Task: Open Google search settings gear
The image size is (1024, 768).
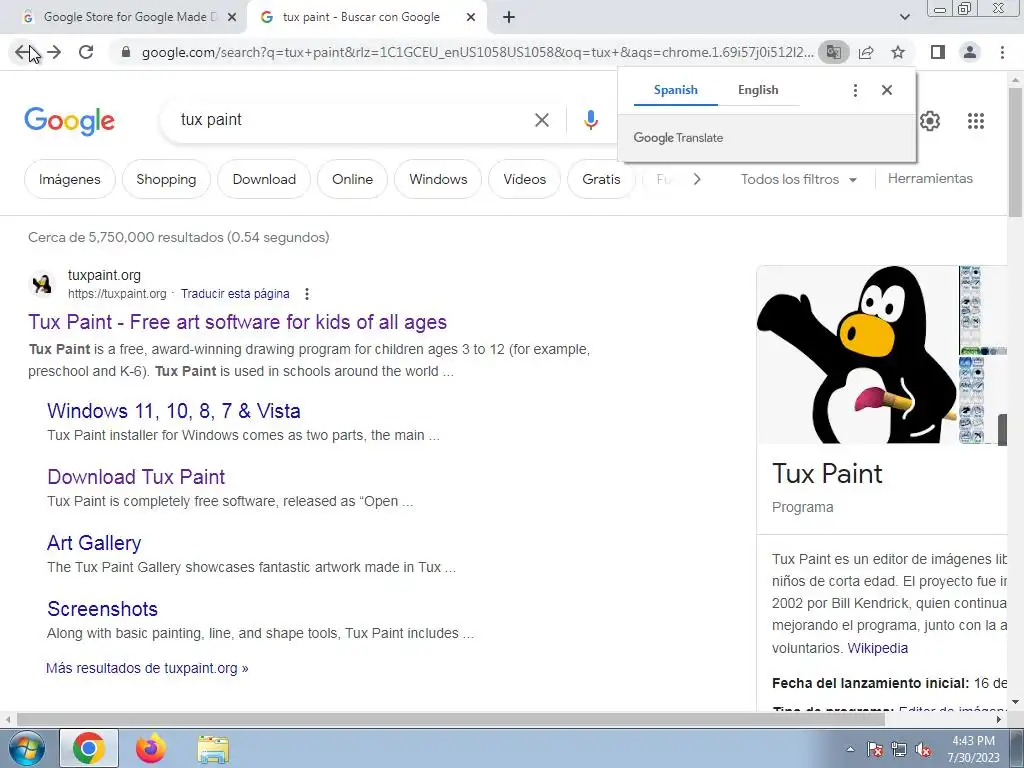Action: pyautogui.click(x=929, y=121)
